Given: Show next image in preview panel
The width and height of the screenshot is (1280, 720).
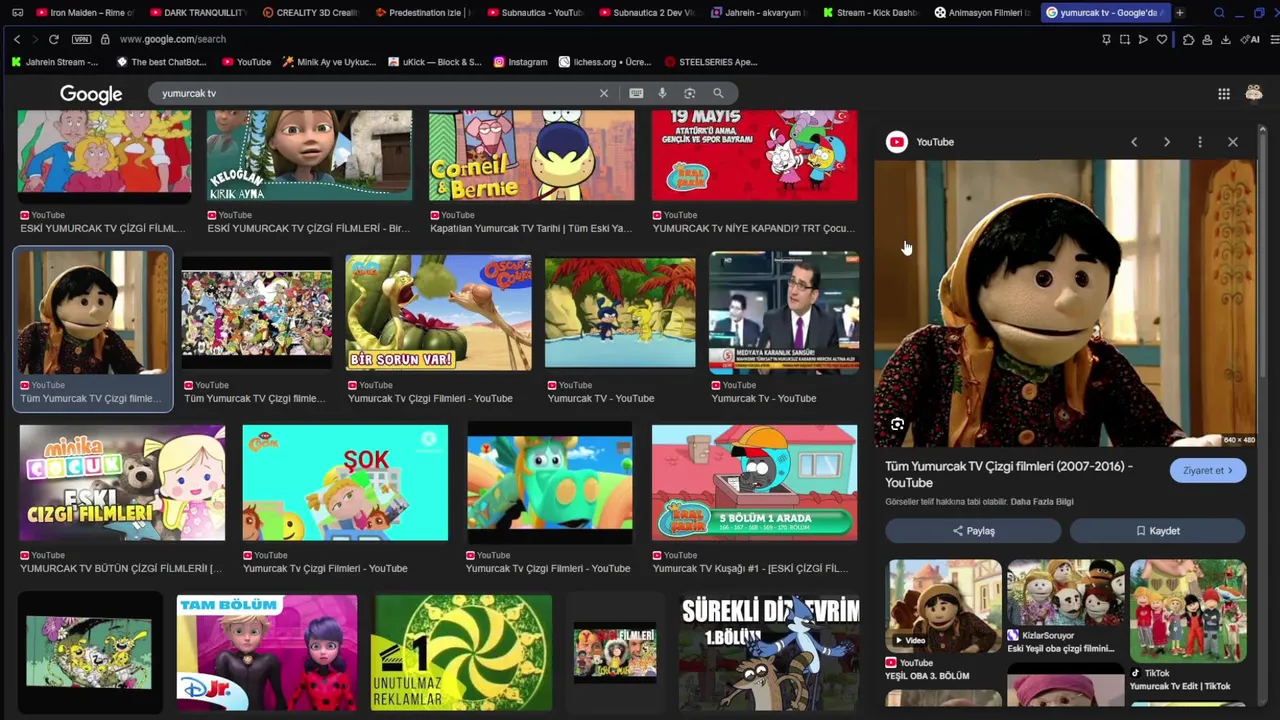Looking at the screenshot, I should [x=1166, y=142].
